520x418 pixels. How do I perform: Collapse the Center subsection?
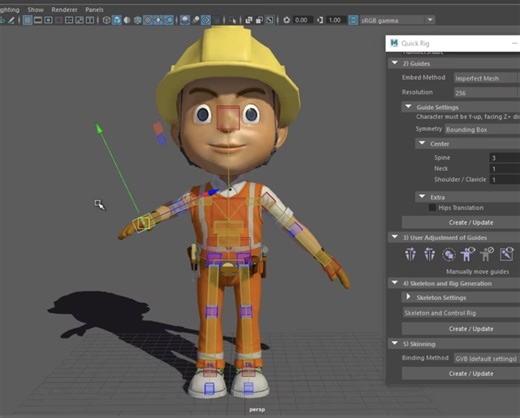pyautogui.click(x=422, y=143)
